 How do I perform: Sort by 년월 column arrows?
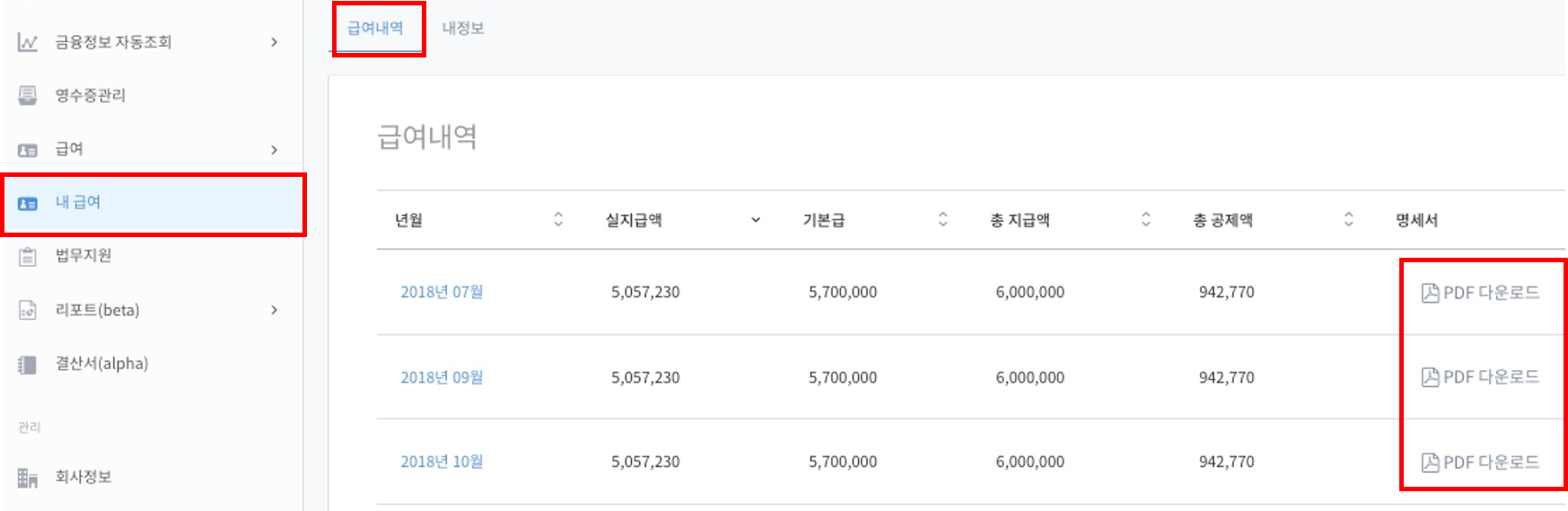point(558,219)
